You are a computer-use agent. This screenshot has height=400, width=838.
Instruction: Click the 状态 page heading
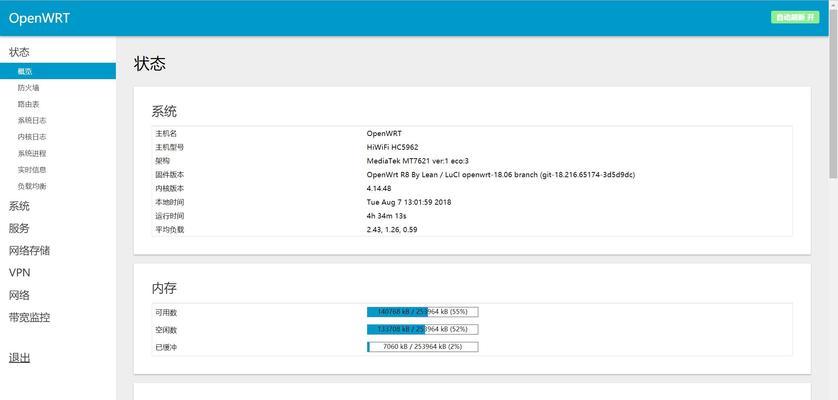coord(150,64)
